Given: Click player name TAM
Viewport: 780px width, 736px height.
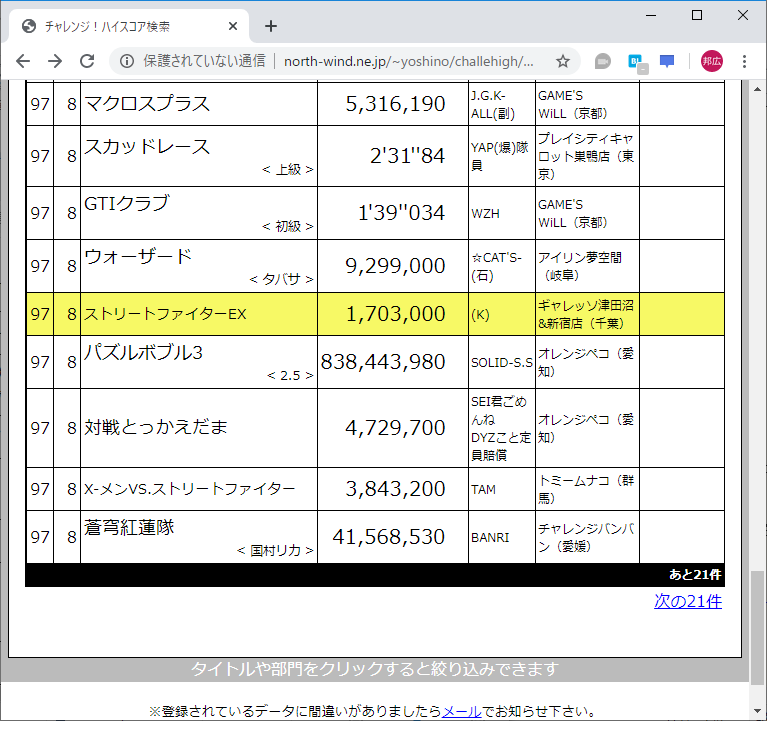Looking at the screenshot, I should pyautogui.click(x=484, y=490).
